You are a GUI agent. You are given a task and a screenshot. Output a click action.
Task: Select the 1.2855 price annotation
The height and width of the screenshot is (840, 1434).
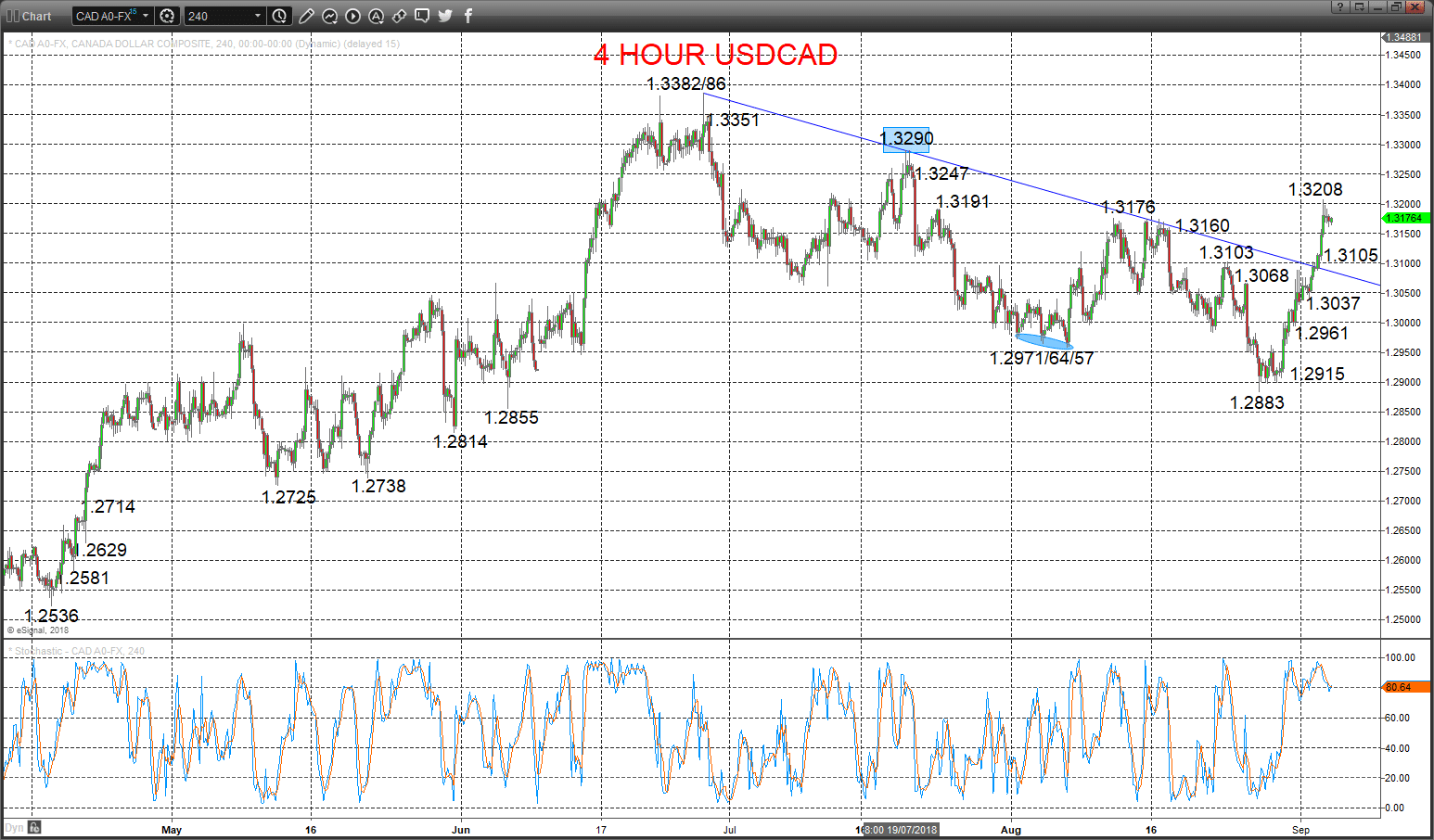pos(511,417)
